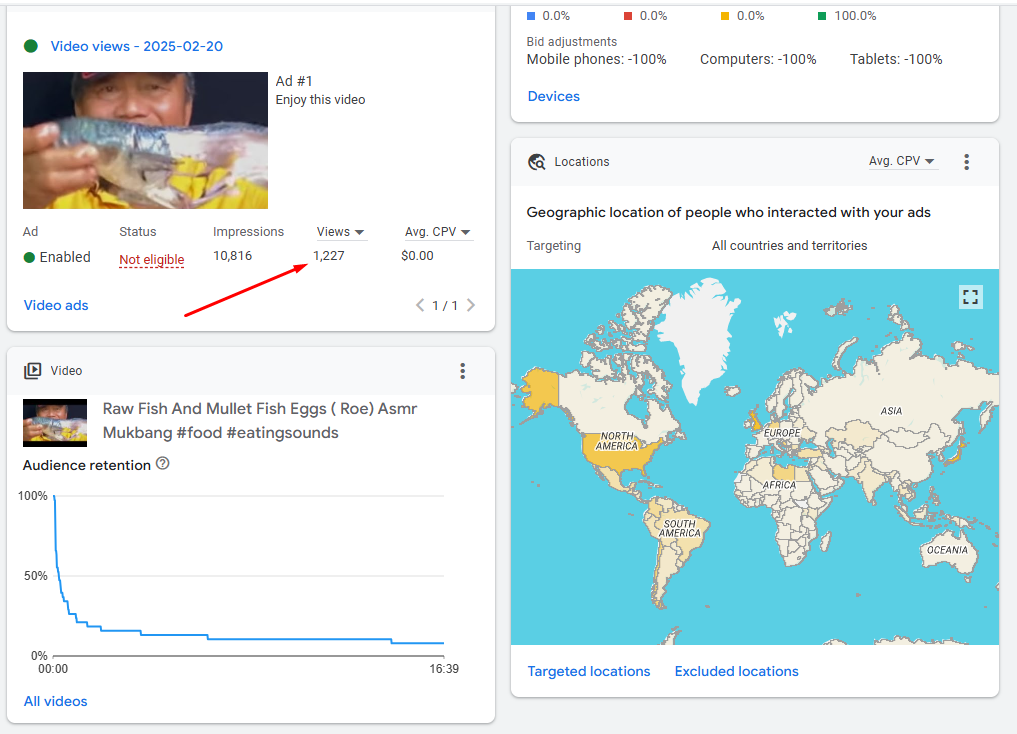
Task: Click the Audience retention help icon
Action: click(163, 464)
